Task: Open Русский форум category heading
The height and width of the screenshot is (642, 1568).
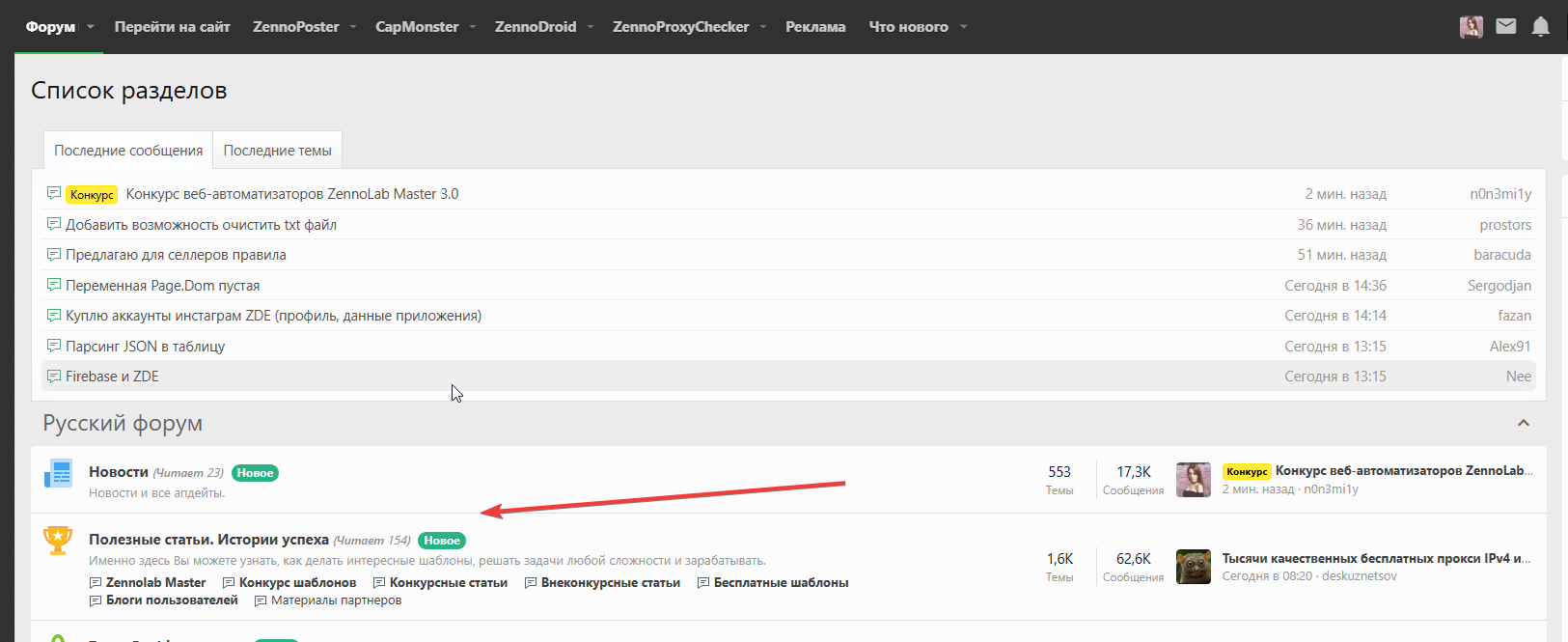Action: [x=123, y=423]
